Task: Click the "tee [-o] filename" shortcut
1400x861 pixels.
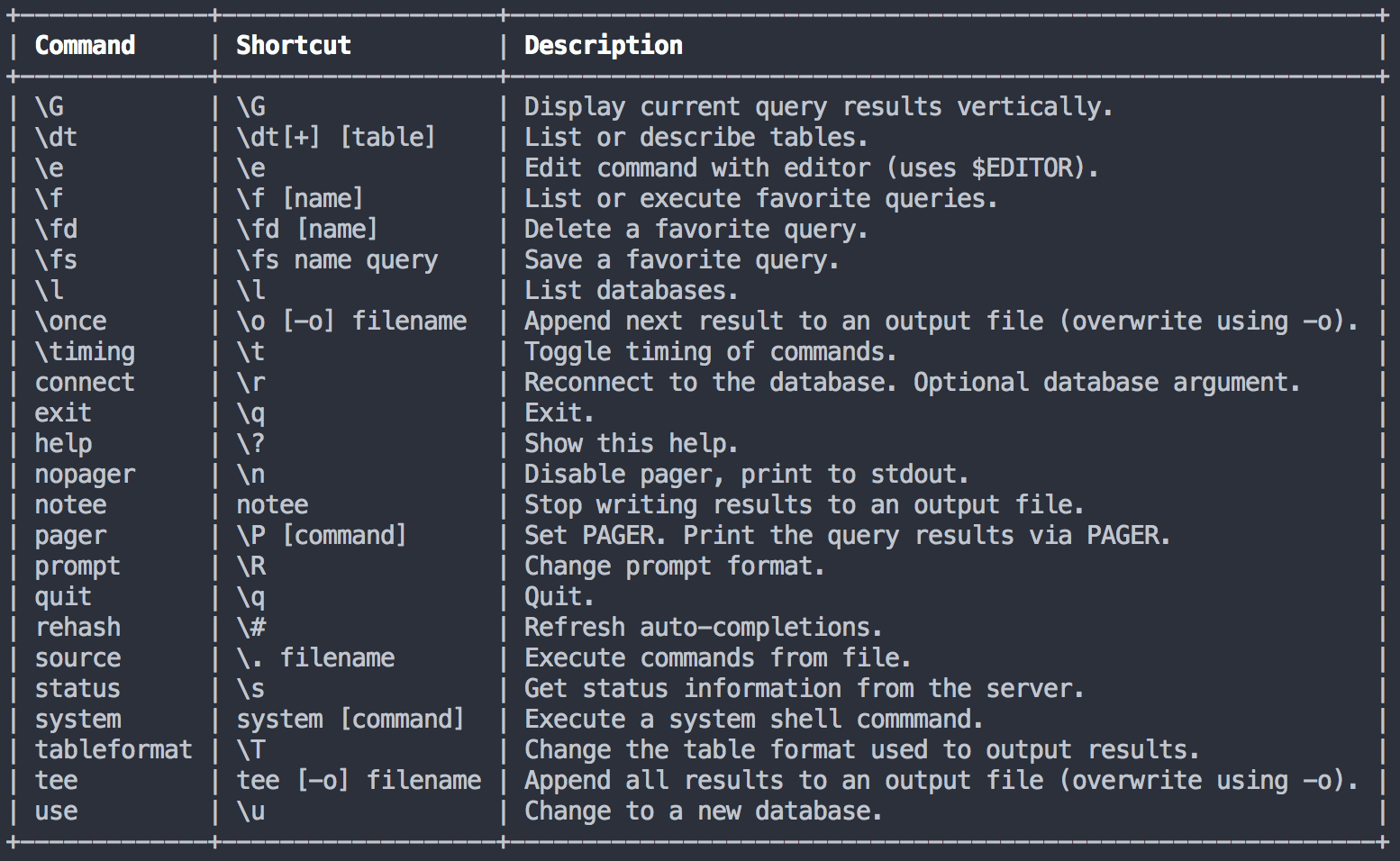Action: pos(359,780)
